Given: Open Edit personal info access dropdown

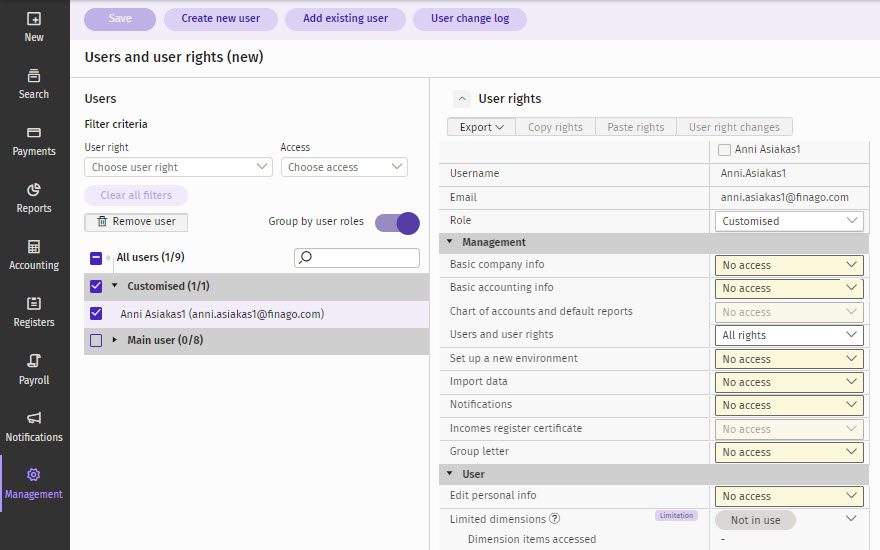Looking at the screenshot, I should pyautogui.click(x=789, y=496).
